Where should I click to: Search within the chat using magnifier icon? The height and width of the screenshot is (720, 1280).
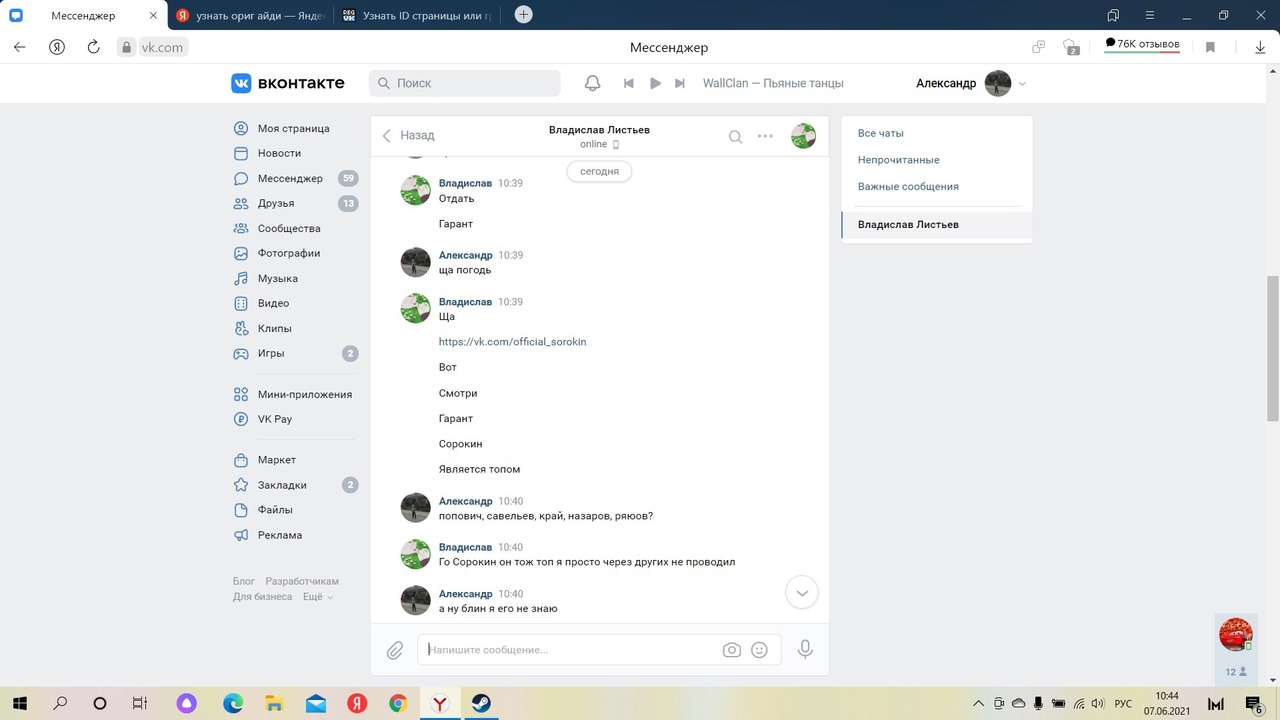point(735,137)
